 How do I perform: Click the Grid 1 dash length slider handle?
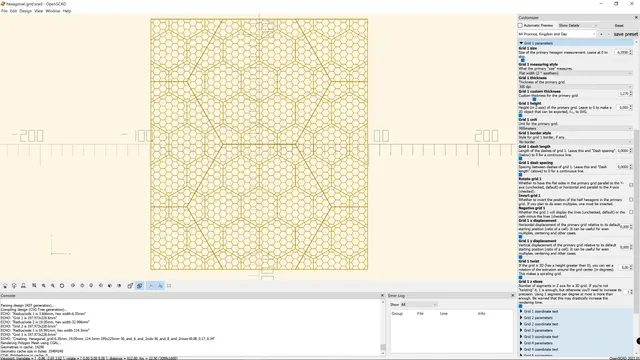point(520,158)
